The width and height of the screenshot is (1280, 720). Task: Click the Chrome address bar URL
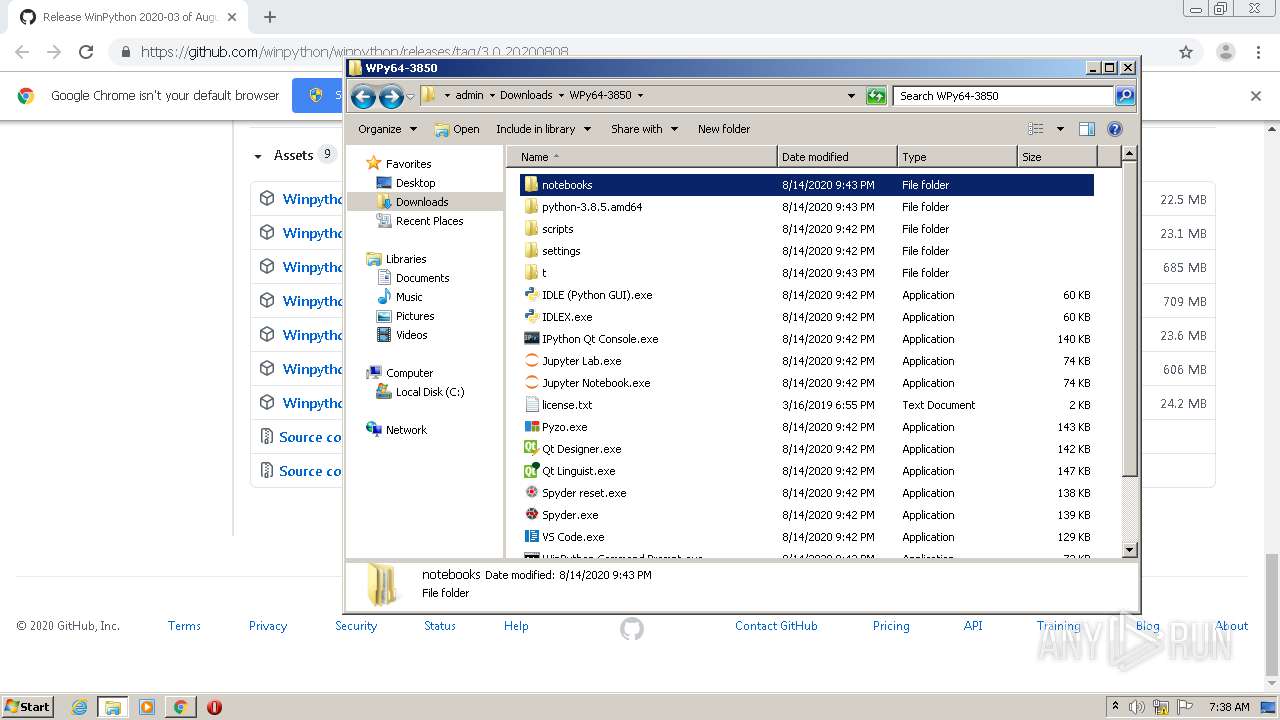[355, 52]
